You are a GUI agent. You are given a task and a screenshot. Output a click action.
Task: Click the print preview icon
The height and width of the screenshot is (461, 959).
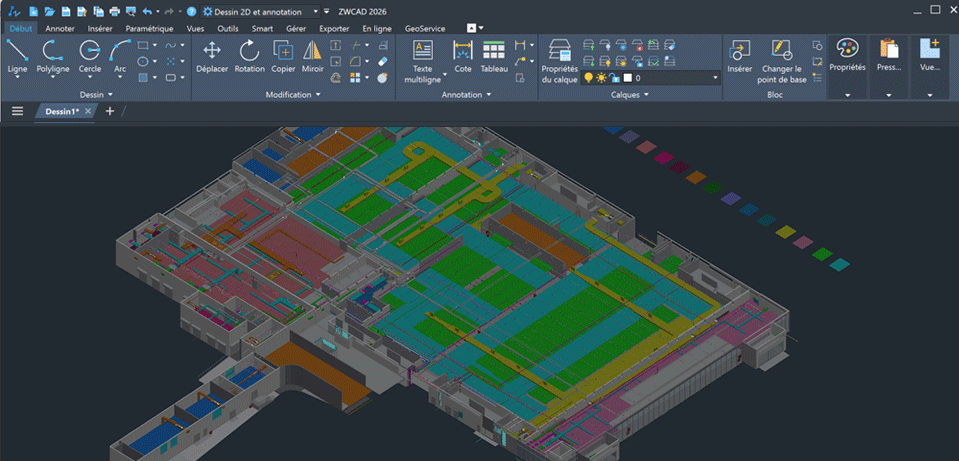coord(130,12)
